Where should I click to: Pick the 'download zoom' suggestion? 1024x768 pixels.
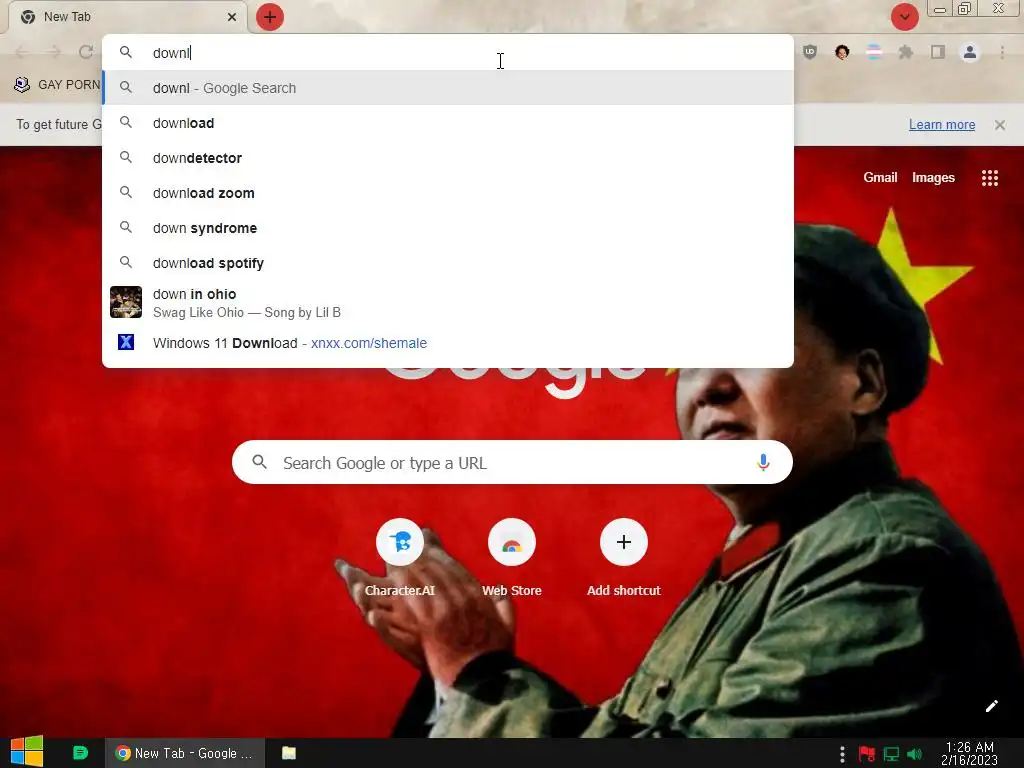click(448, 193)
